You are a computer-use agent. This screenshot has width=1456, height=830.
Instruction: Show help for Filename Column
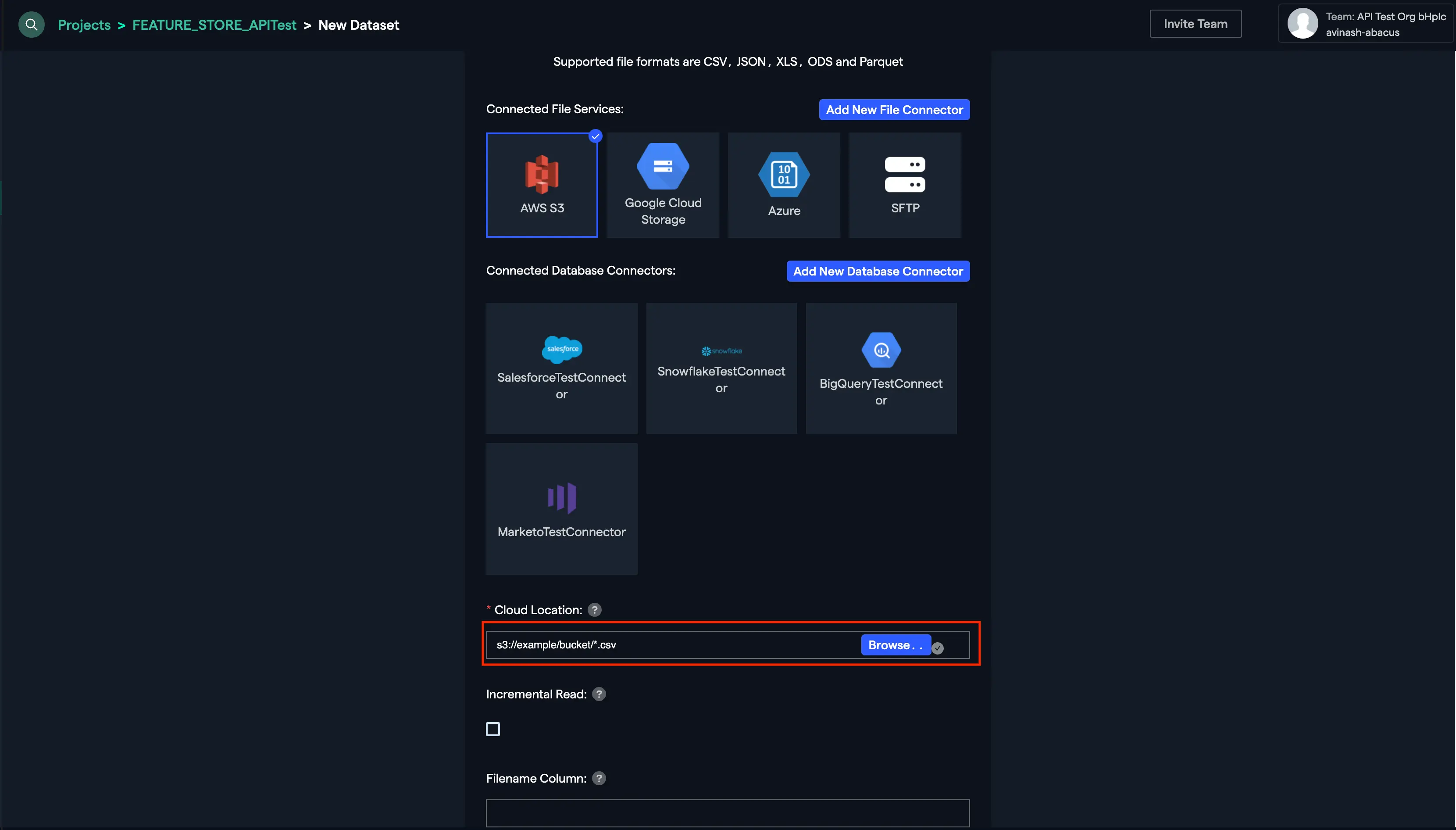(x=598, y=779)
